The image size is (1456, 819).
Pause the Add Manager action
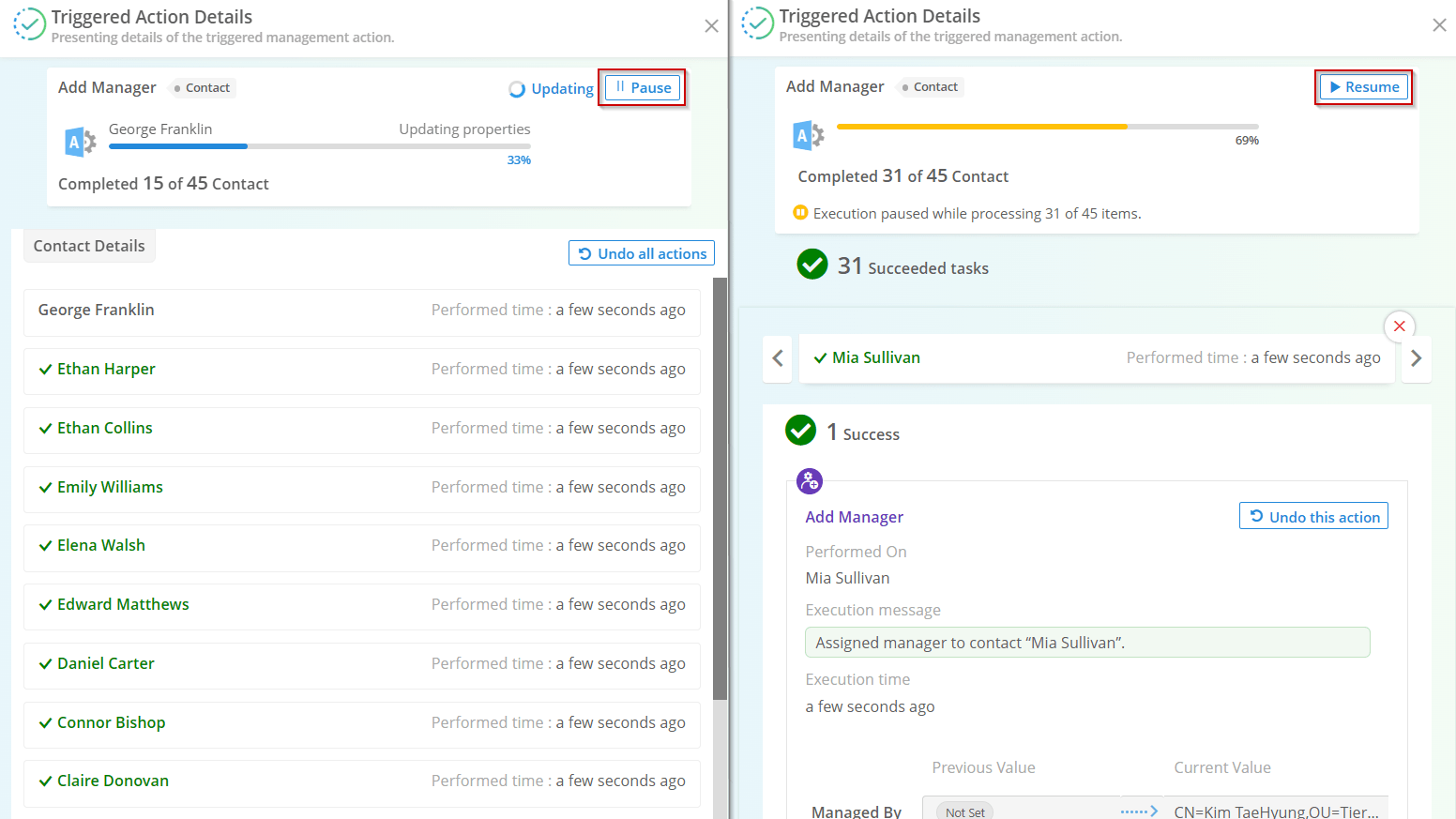(x=643, y=87)
